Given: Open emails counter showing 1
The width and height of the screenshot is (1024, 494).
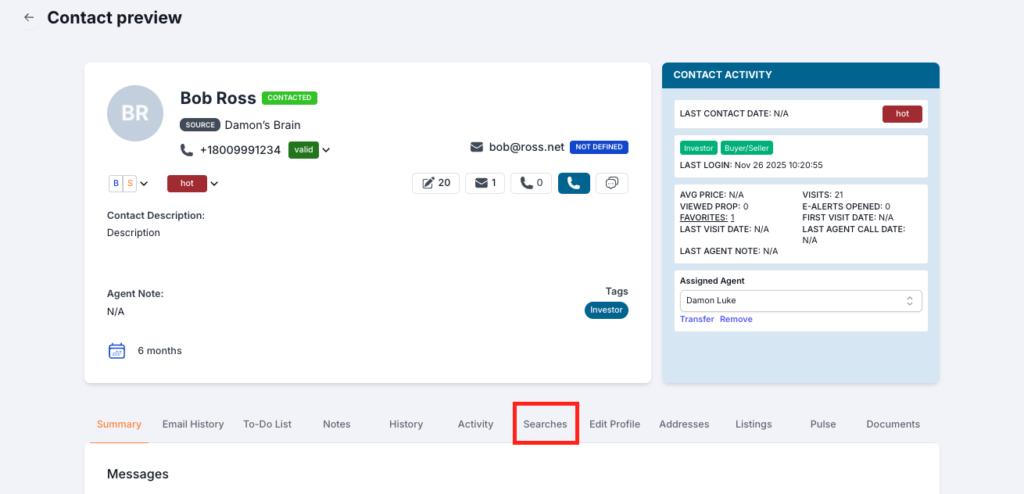Looking at the screenshot, I should coord(485,183).
